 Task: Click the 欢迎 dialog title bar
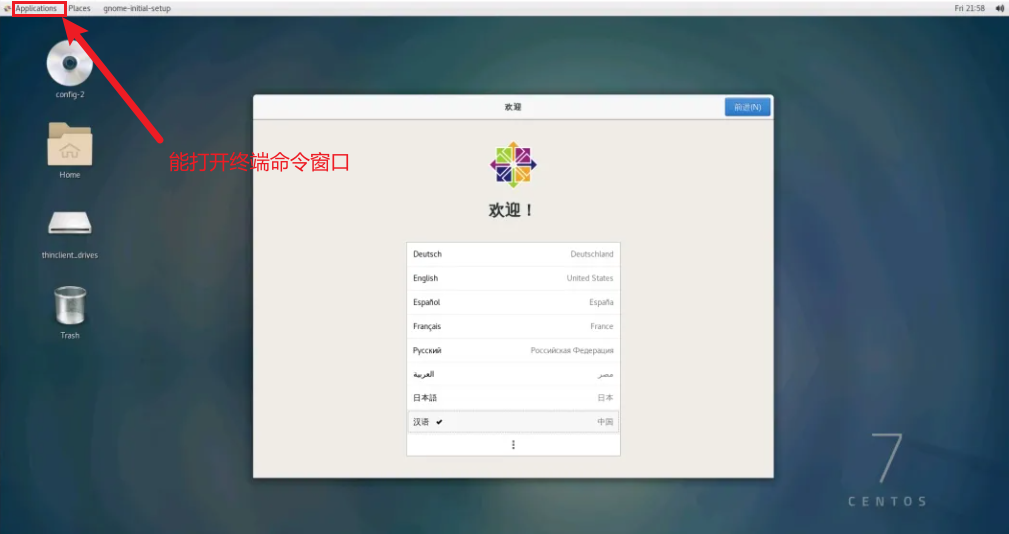coord(513,107)
